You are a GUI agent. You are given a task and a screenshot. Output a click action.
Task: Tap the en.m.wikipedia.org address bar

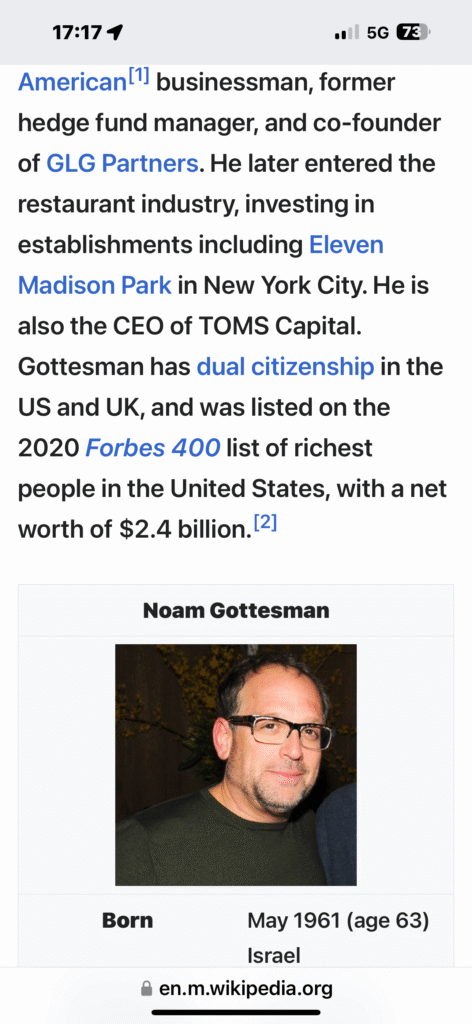[236, 989]
